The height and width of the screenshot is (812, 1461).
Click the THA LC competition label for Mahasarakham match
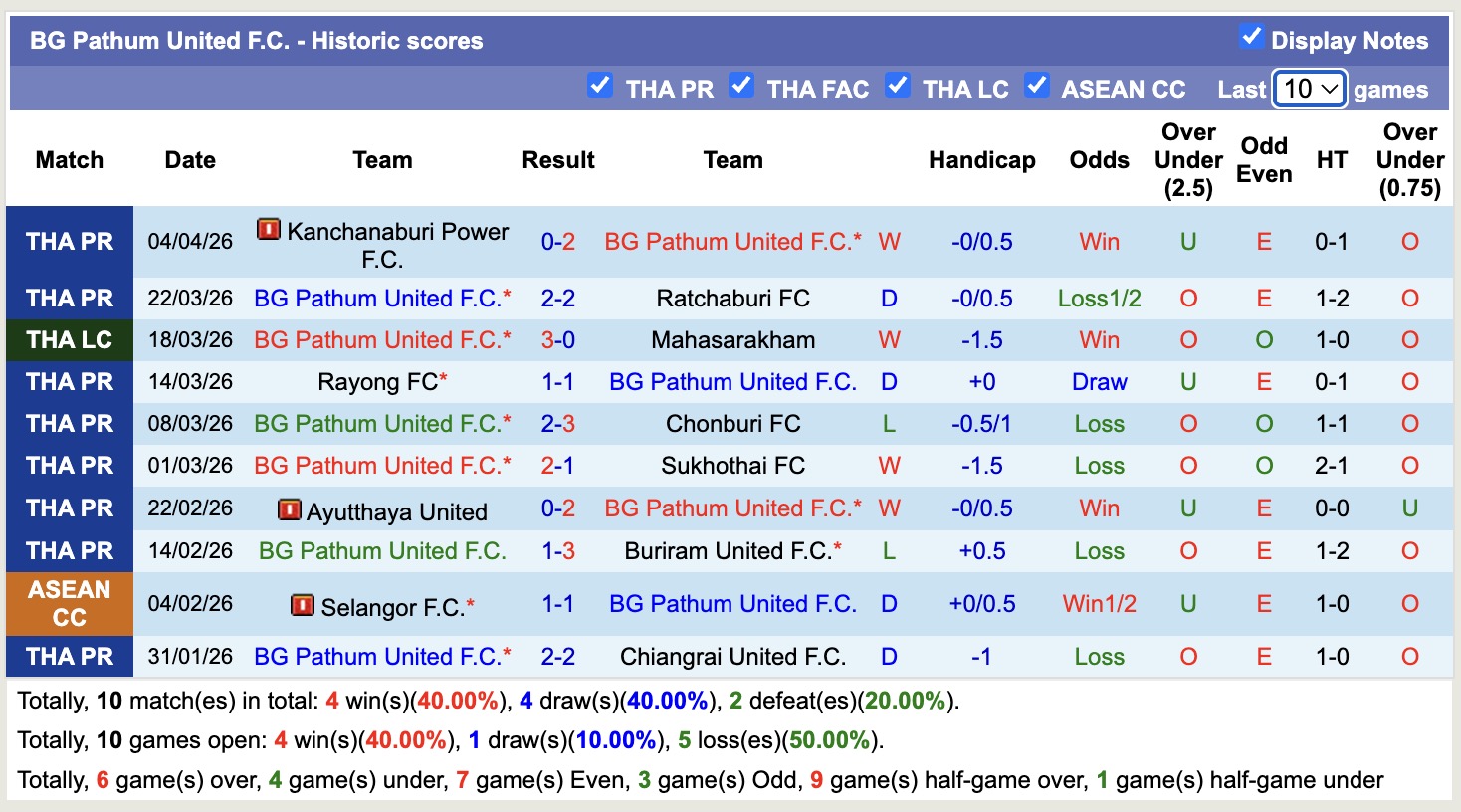(69, 339)
